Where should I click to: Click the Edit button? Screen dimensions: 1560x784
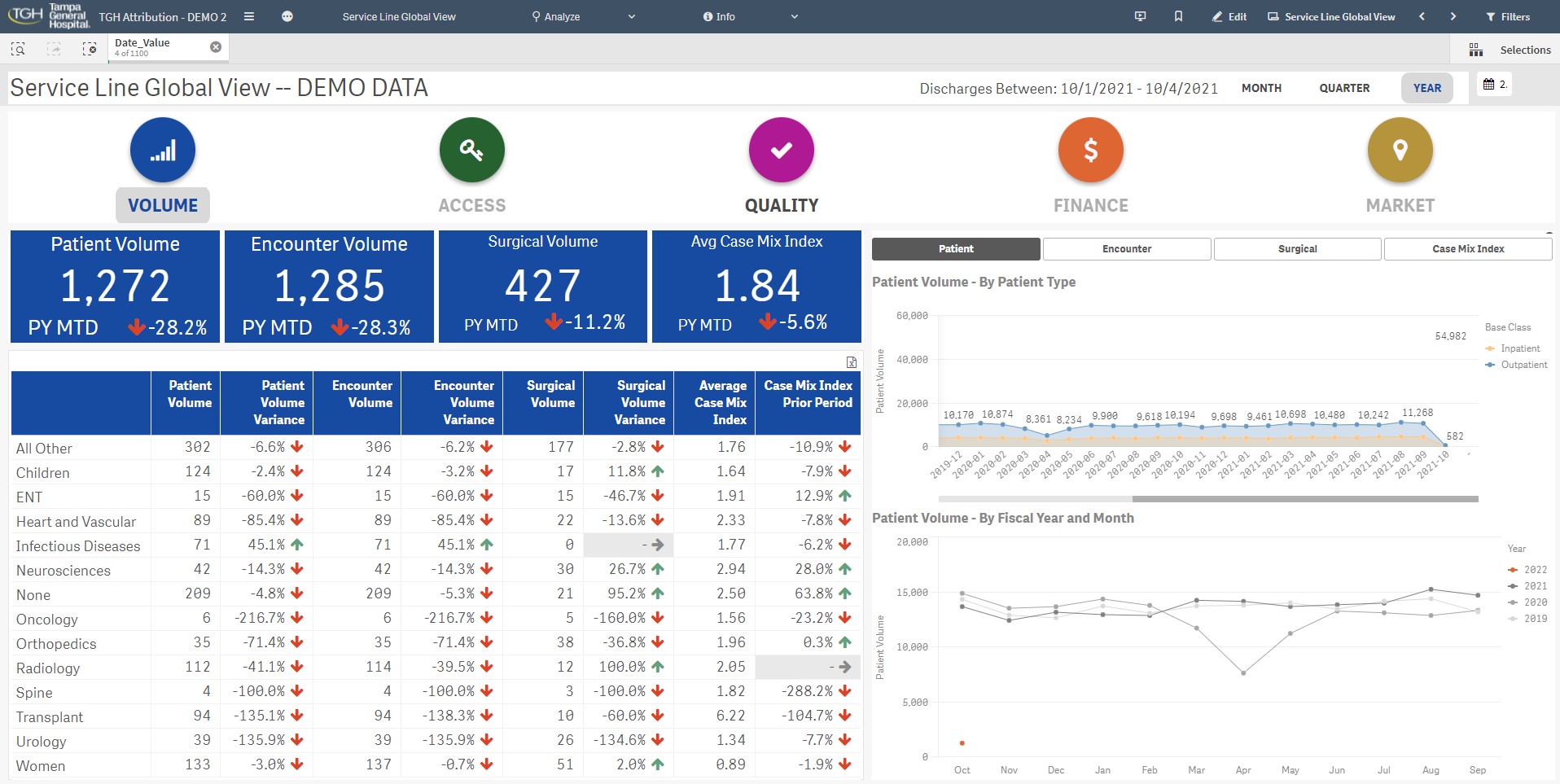click(x=1229, y=16)
